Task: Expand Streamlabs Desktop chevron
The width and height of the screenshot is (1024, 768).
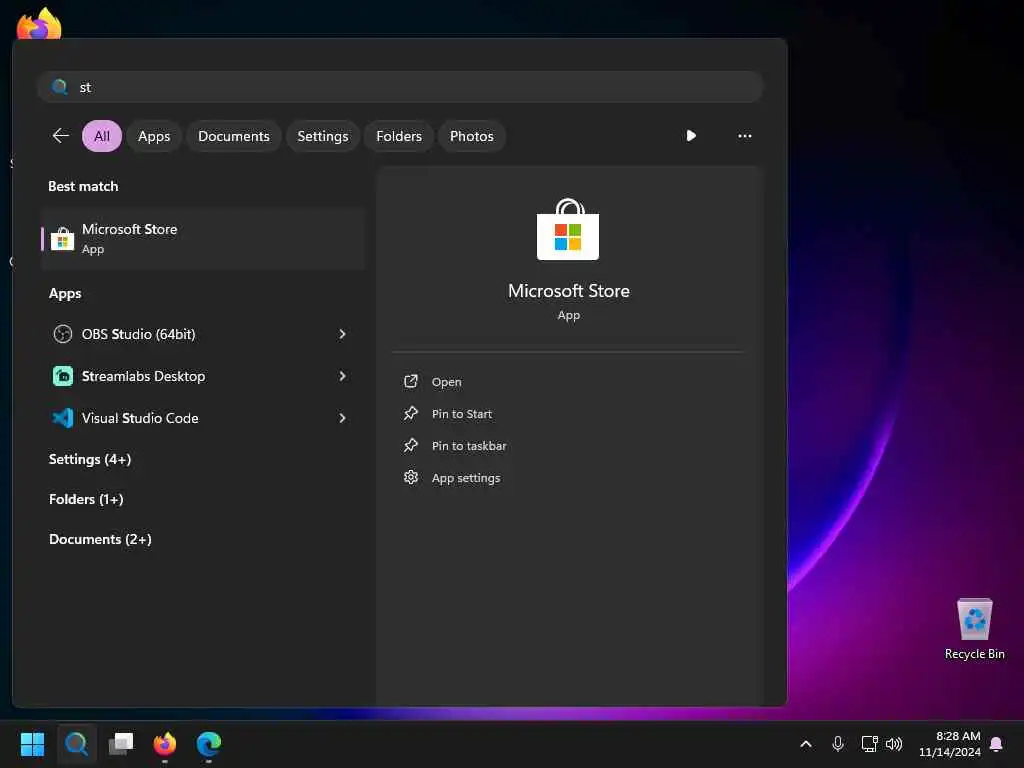Action: click(342, 376)
